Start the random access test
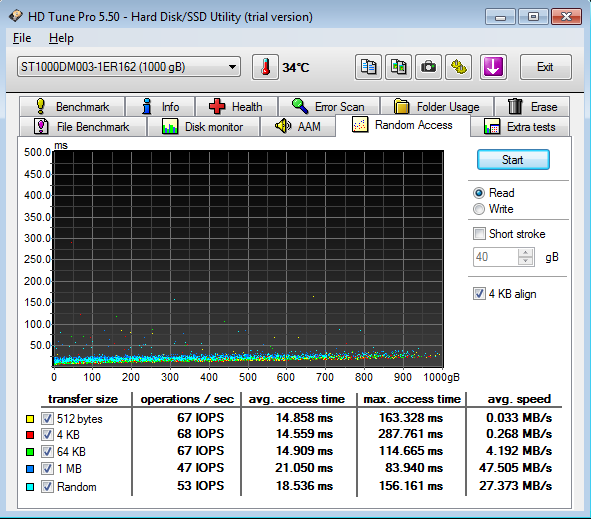591x519 pixels. 513,160
